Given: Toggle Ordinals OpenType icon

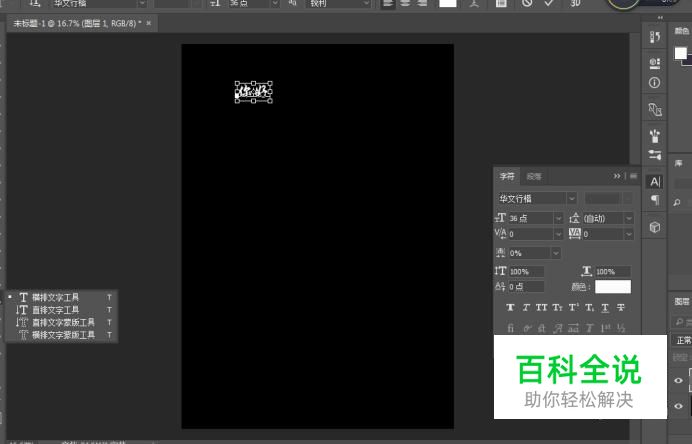Looking at the screenshot, I should [605, 328].
